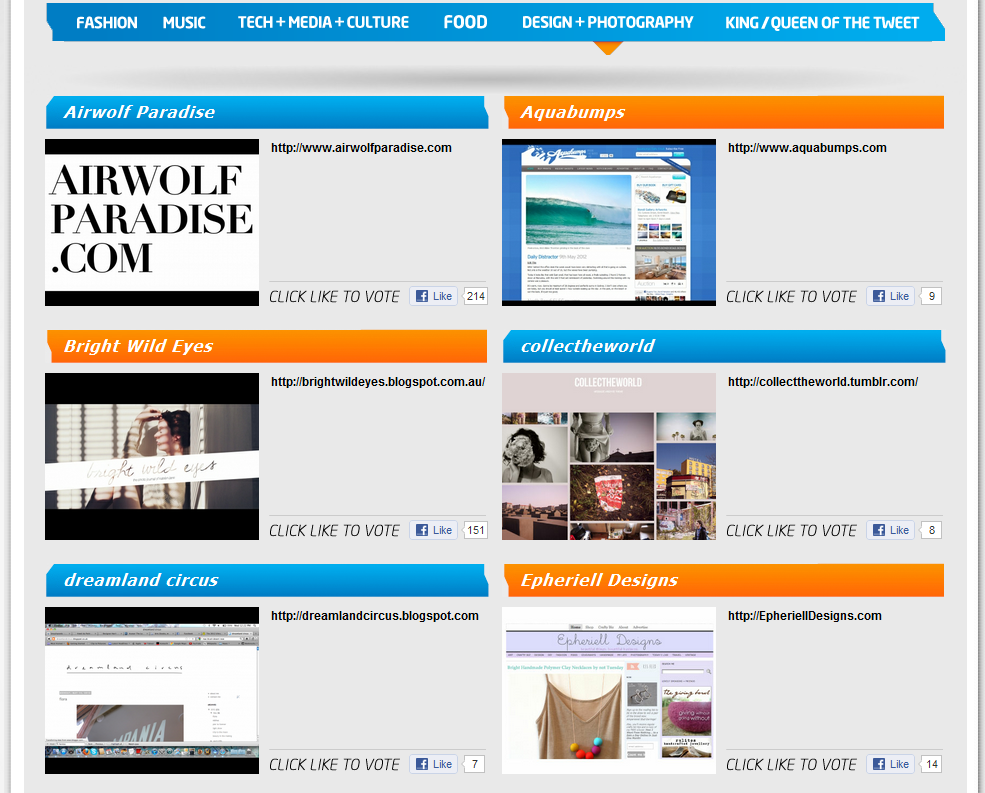Click the 8 like count for collectheworld
This screenshot has width=985, height=793.
[x=932, y=530]
